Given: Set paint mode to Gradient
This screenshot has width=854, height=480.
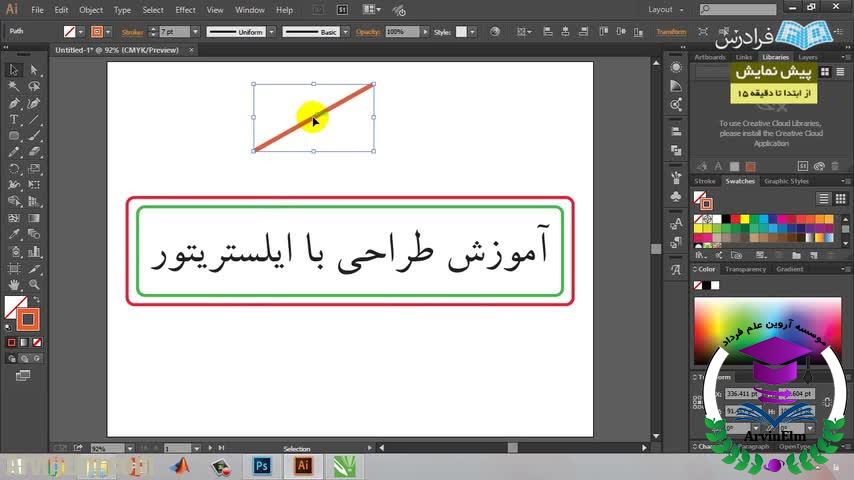Looking at the screenshot, I should pos(24,342).
